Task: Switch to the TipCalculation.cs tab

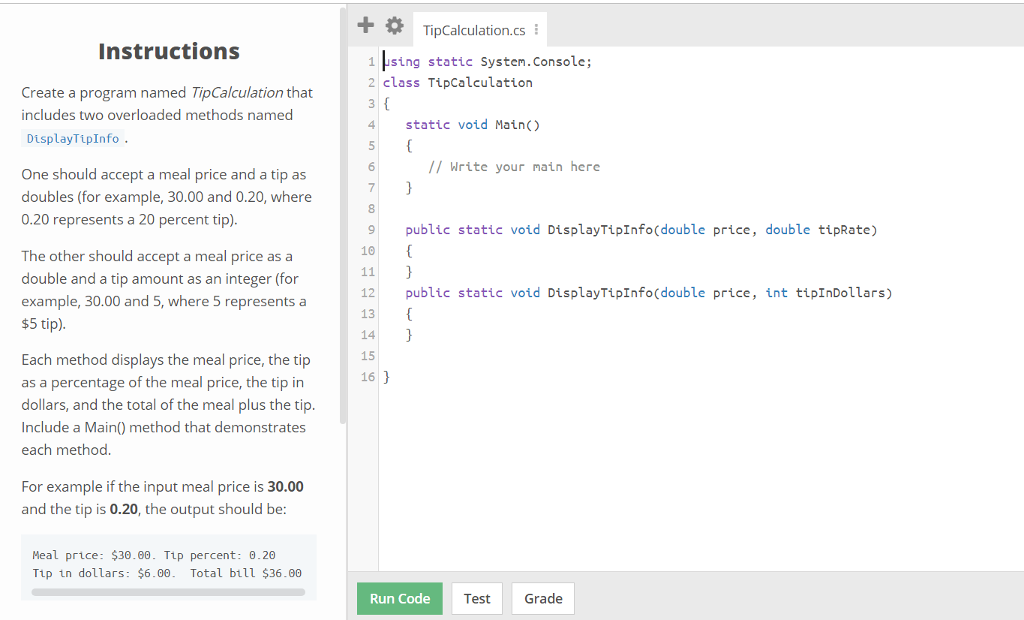Action: point(471,29)
